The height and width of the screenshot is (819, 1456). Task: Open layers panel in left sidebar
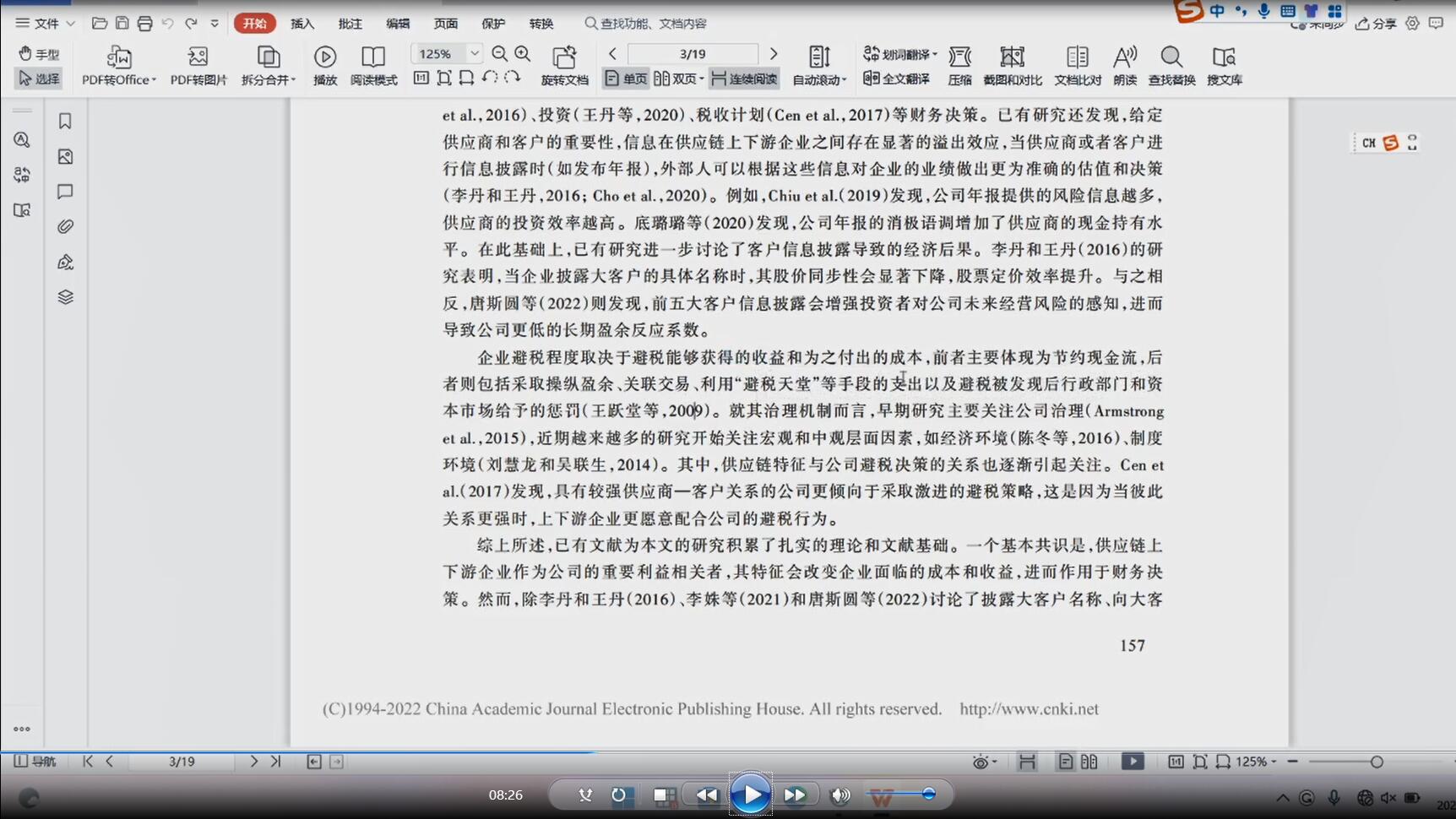point(65,297)
